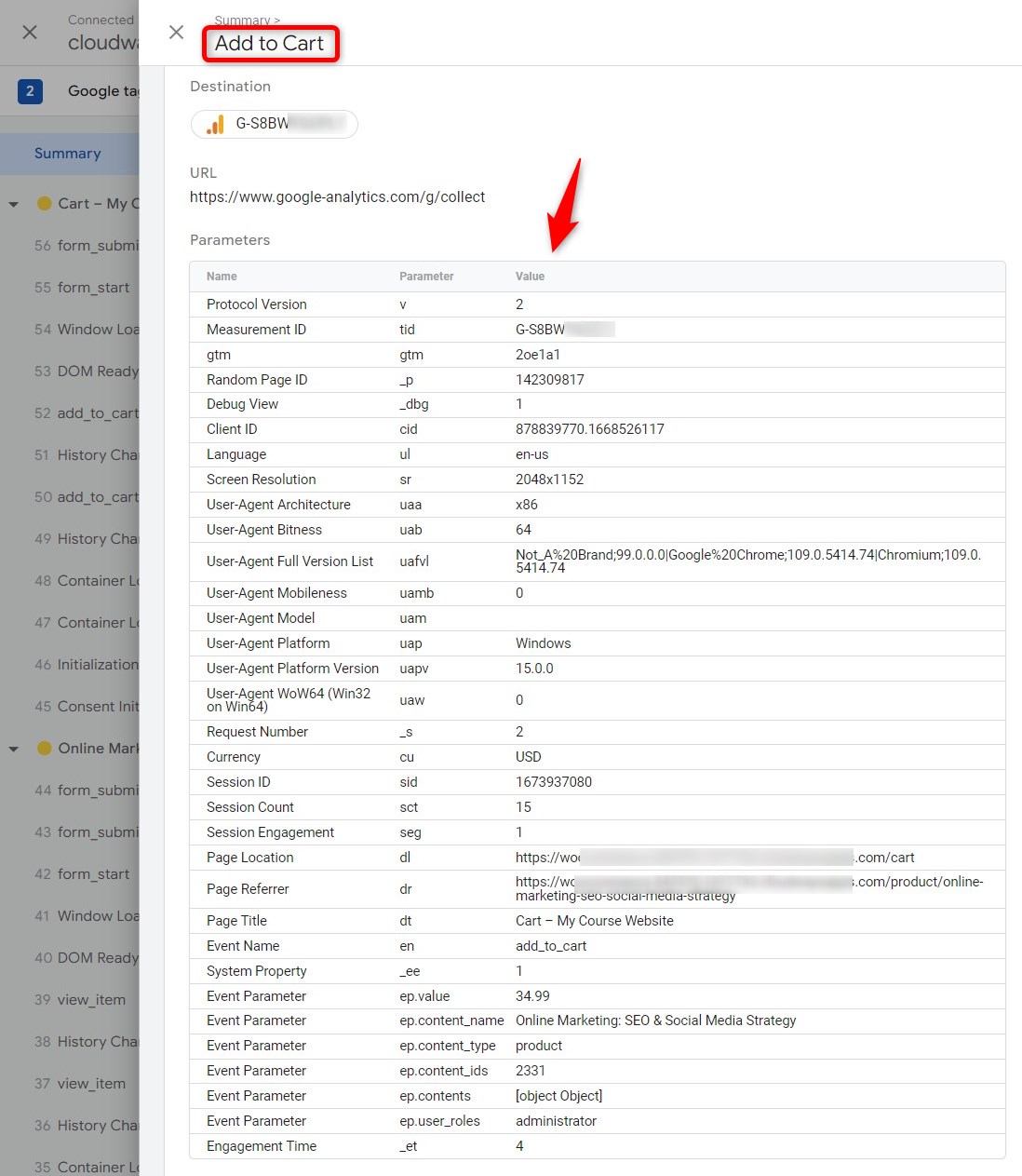The width and height of the screenshot is (1022, 1176).
Task: Click the Summary breadcrumb link
Action: [x=241, y=20]
